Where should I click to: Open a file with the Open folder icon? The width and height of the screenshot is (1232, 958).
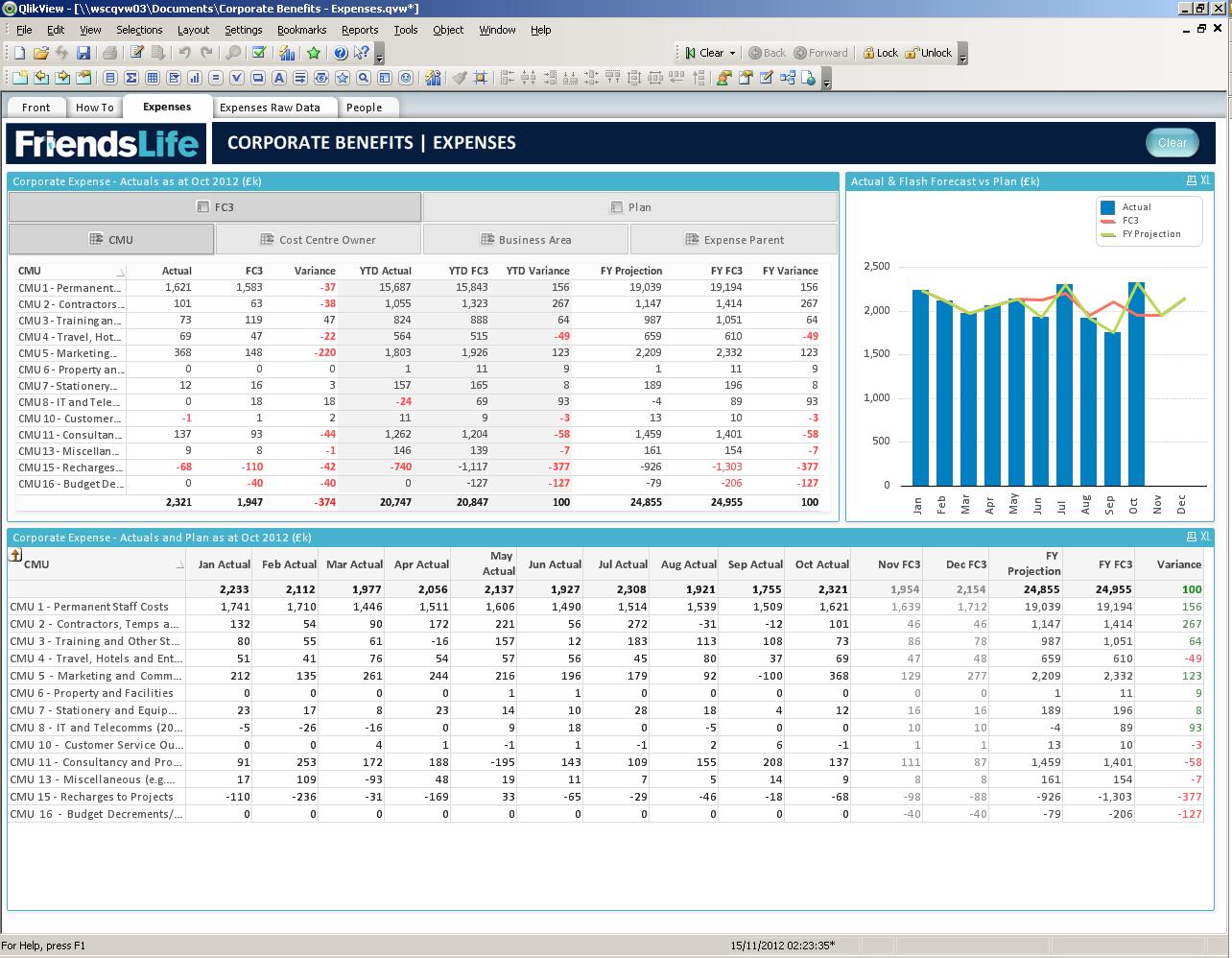click(x=40, y=54)
